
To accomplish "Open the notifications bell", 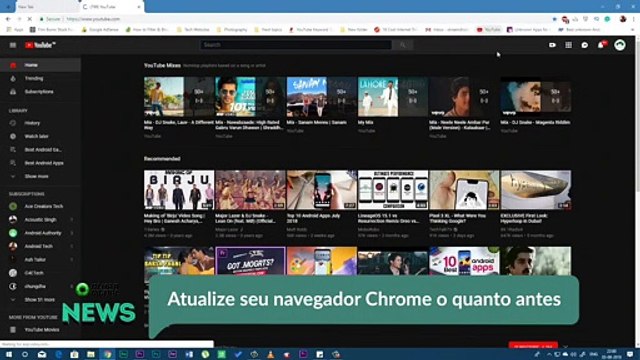I will [x=602, y=45].
